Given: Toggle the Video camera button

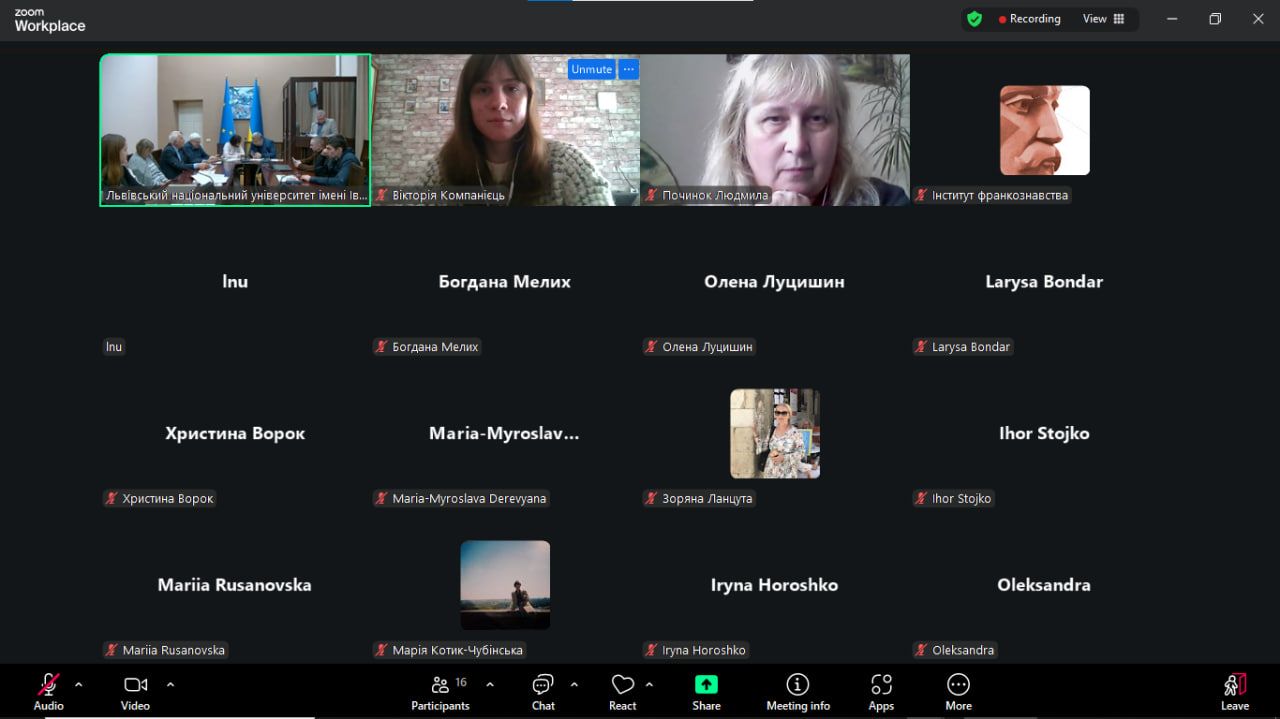Looking at the screenshot, I should click(135, 691).
